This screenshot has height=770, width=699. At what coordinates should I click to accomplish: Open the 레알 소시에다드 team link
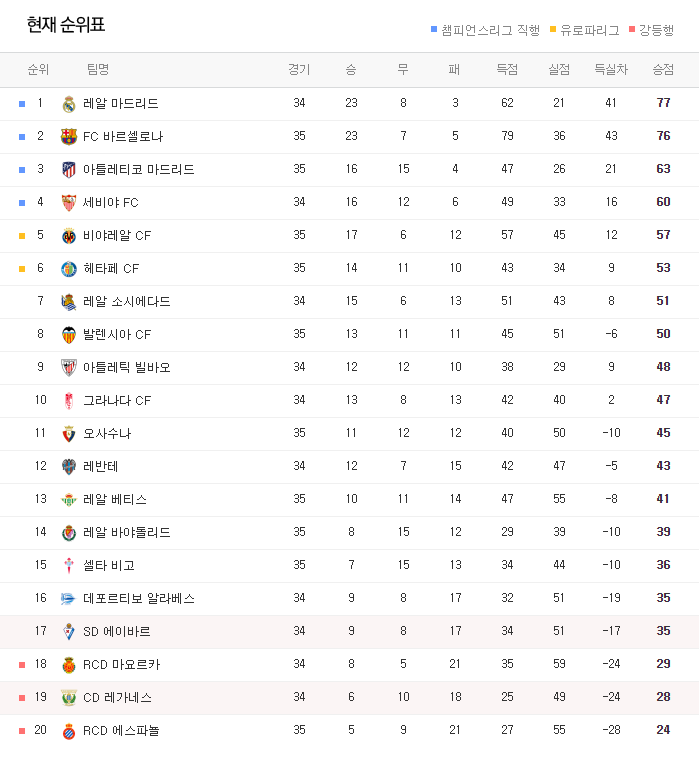coord(127,302)
